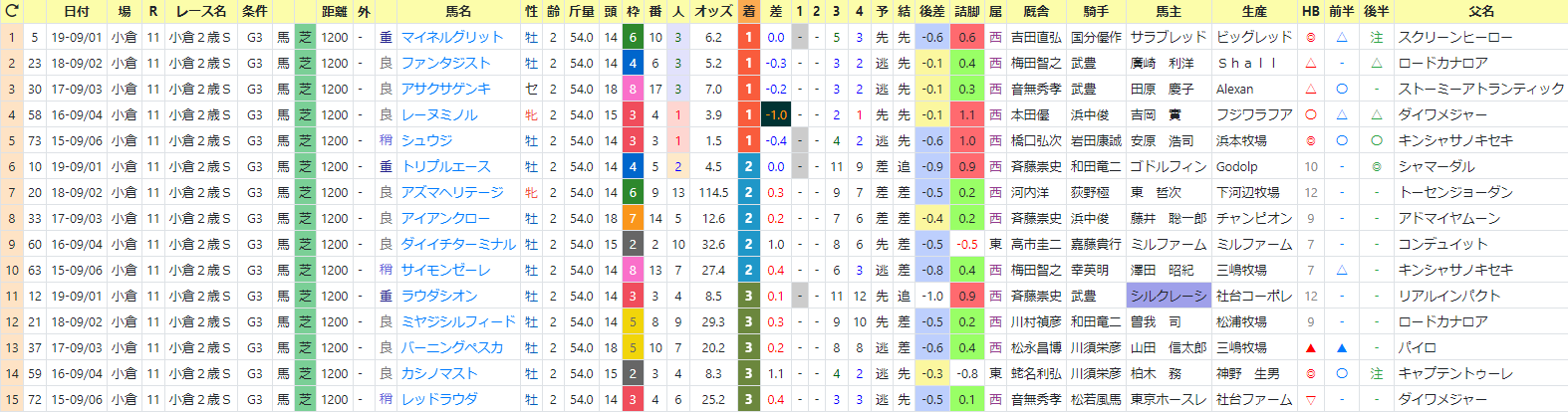The image size is (1568, 412).
Task: Select the highlighted owner シルクレーシ cell
Action: point(1169,296)
